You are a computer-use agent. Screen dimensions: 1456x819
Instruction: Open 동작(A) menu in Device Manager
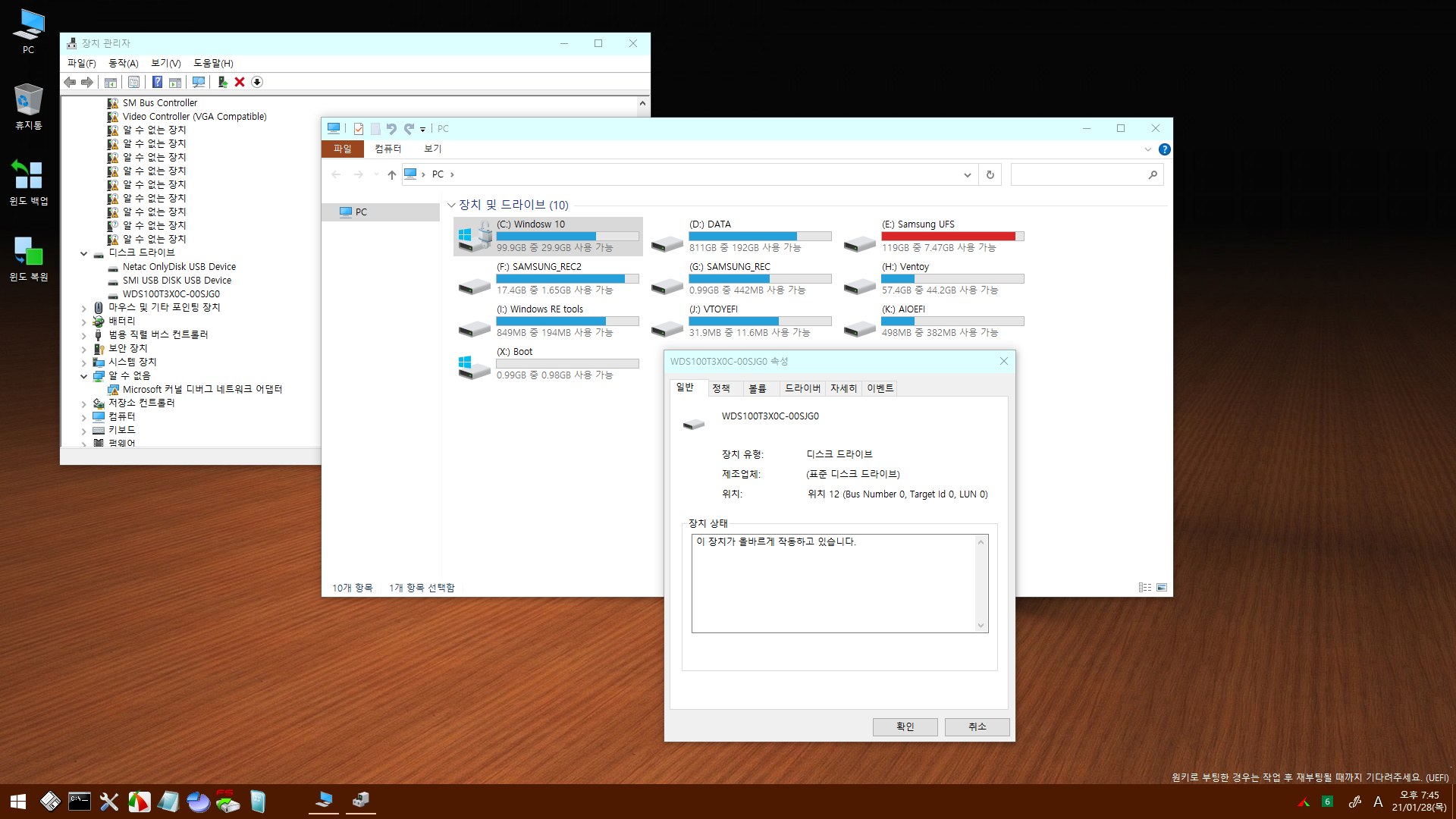pos(124,63)
